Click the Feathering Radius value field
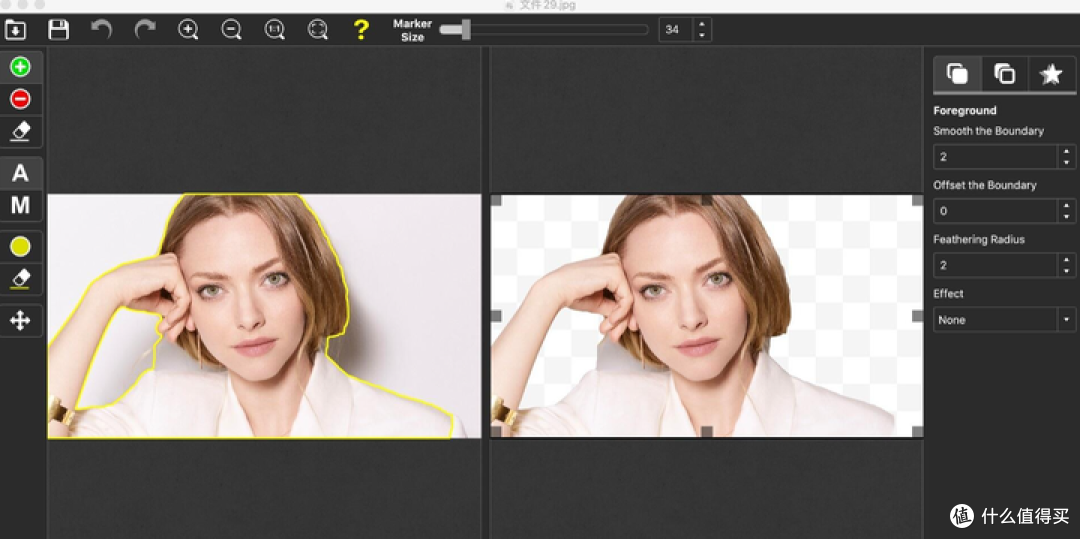Viewport: 1080px width, 539px height. (995, 265)
